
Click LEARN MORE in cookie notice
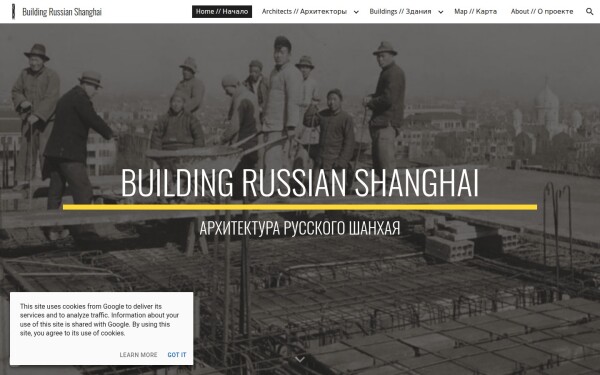[x=138, y=355]
